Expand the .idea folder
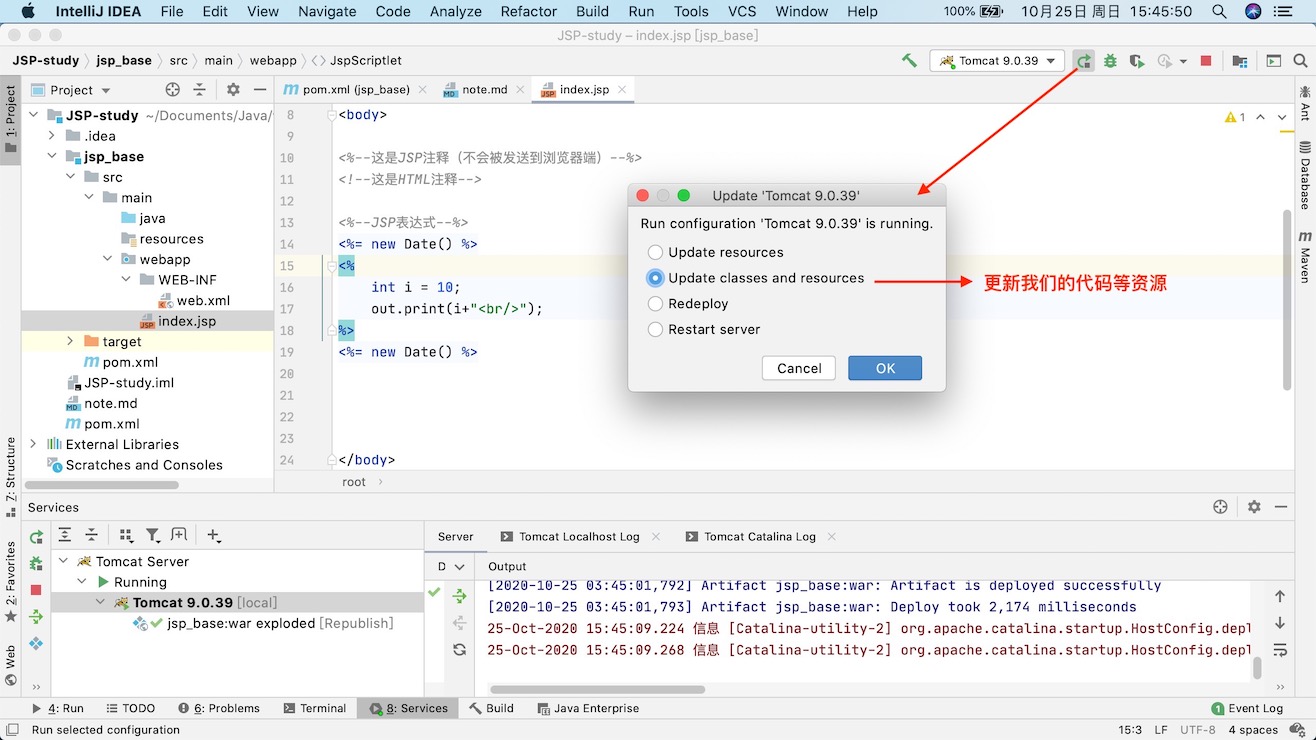 (51, 136)
